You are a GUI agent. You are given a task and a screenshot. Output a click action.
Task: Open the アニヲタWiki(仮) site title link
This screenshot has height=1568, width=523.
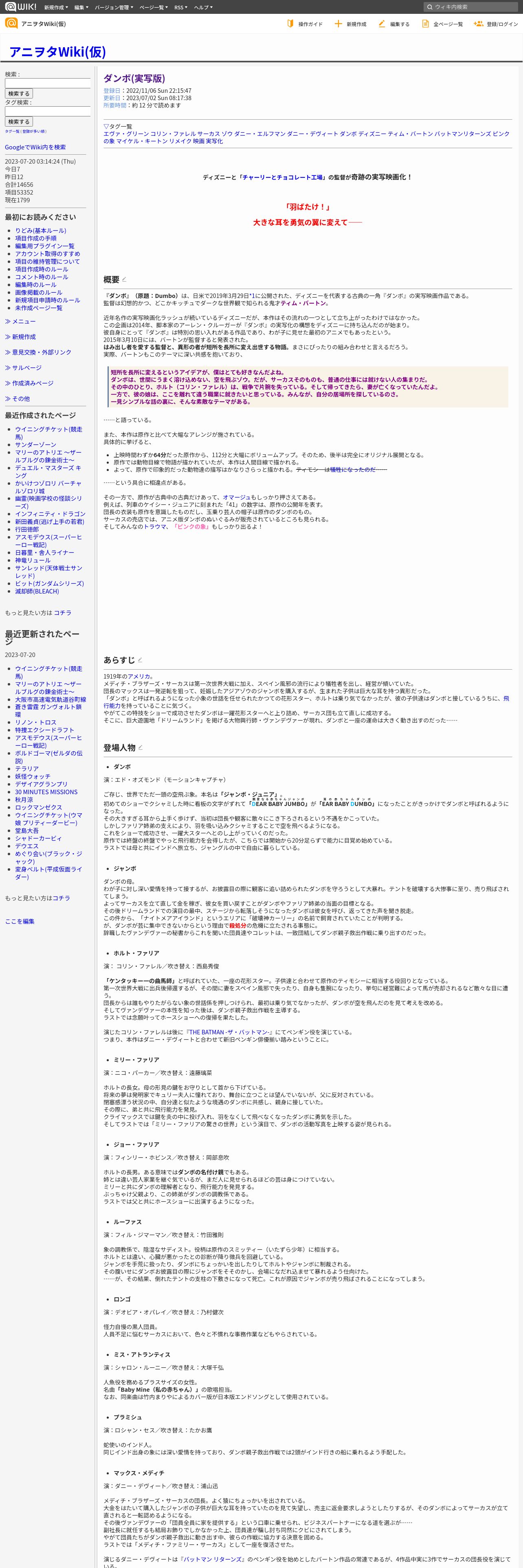57,52
